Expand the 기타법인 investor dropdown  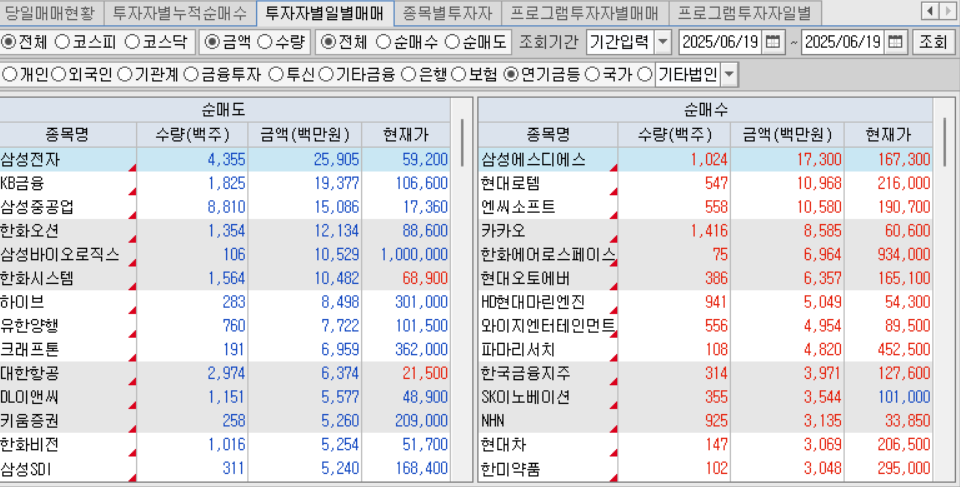729,75
